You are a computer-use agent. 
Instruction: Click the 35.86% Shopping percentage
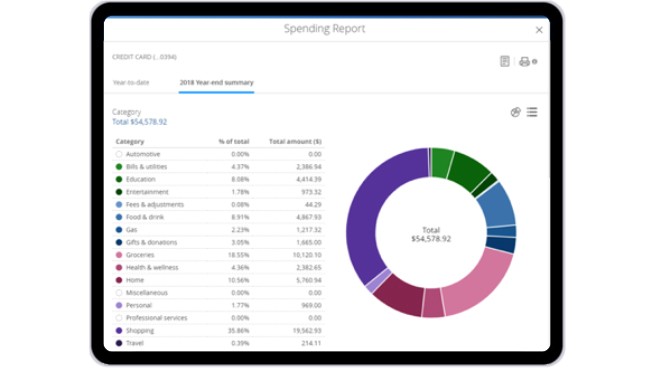(x=239, y=330)
